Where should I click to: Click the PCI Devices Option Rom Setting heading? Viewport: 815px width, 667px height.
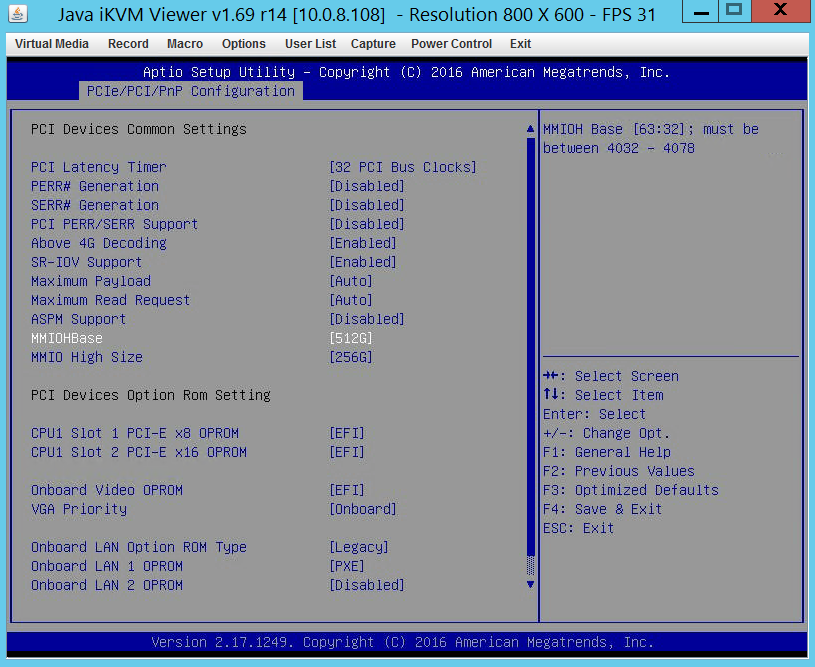pos(151,395)
